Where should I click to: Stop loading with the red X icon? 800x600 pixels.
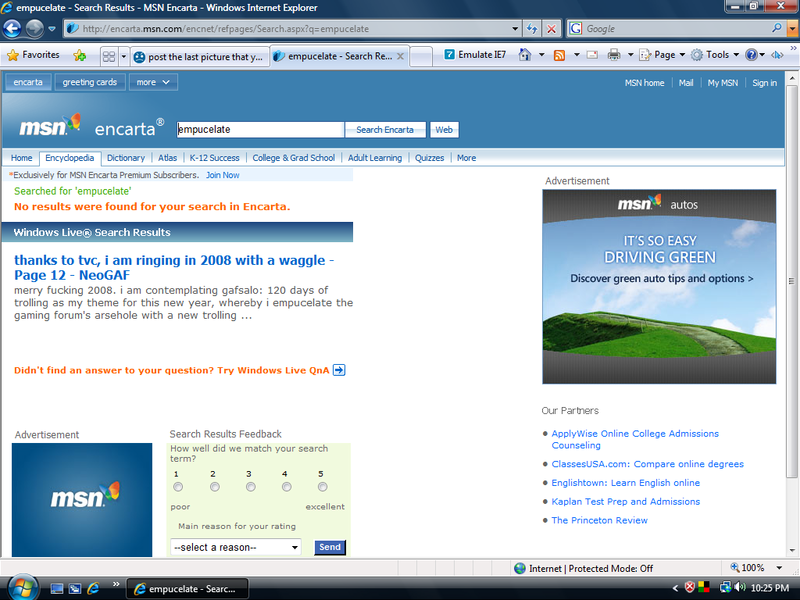(x=551, y=29)
